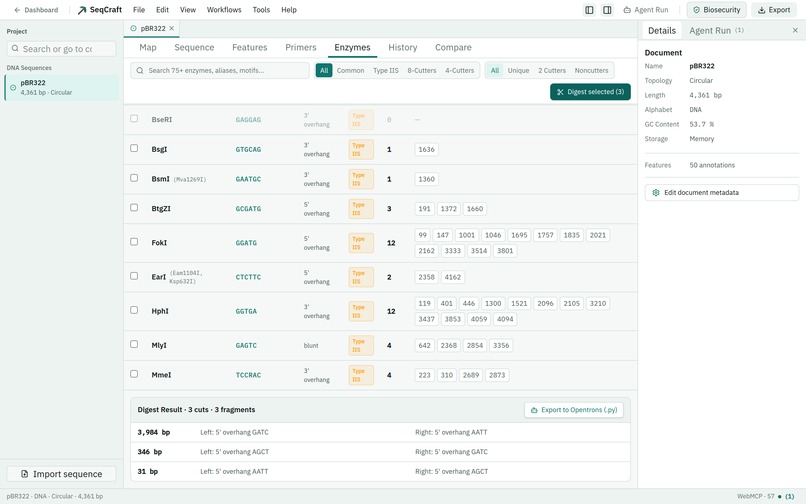This screenshot has height=504, width=806.
Task: Open the Agent Run button in top bar
Action: (646, 10)
